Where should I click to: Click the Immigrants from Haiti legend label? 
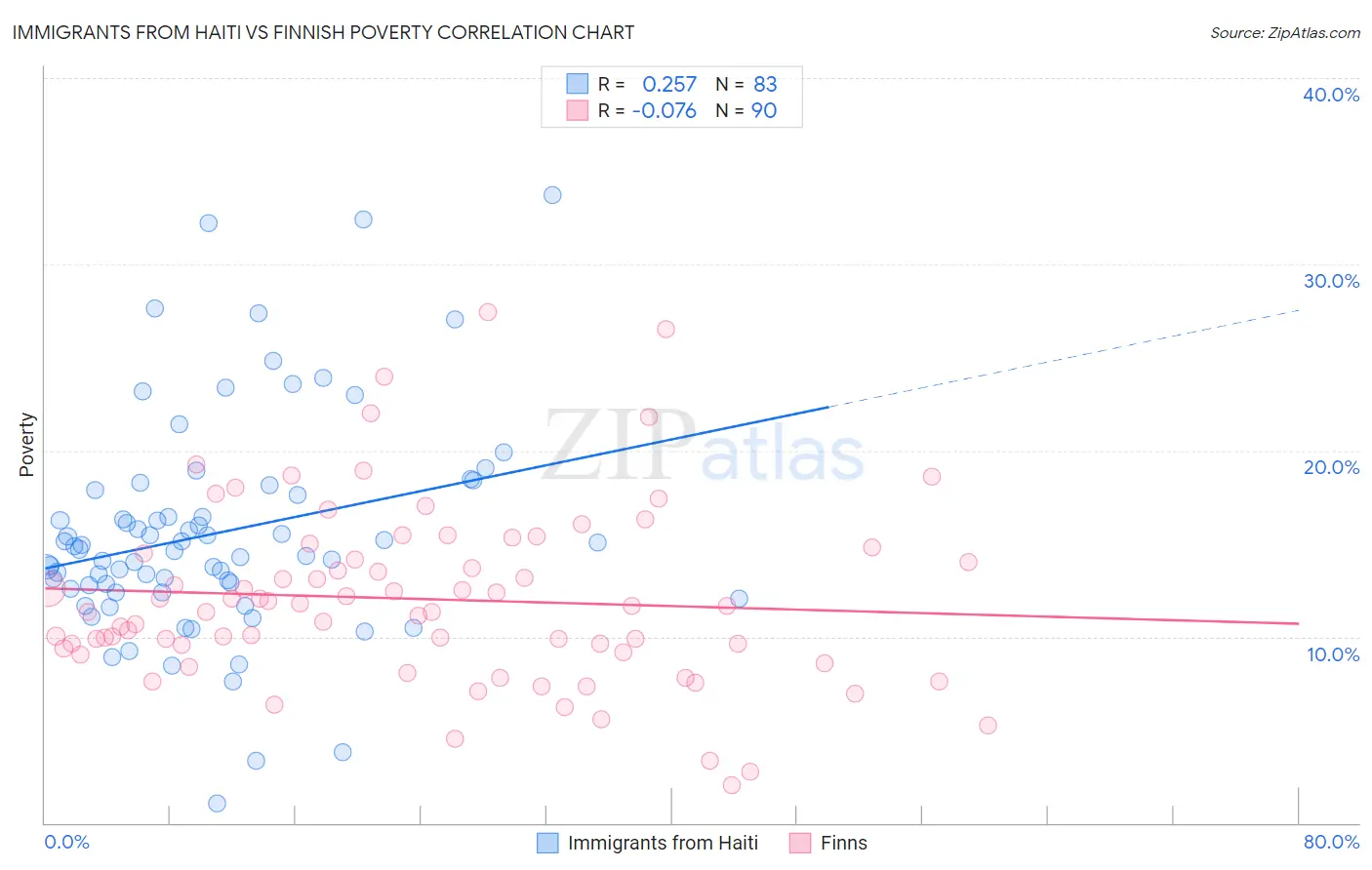coord(663,843)
